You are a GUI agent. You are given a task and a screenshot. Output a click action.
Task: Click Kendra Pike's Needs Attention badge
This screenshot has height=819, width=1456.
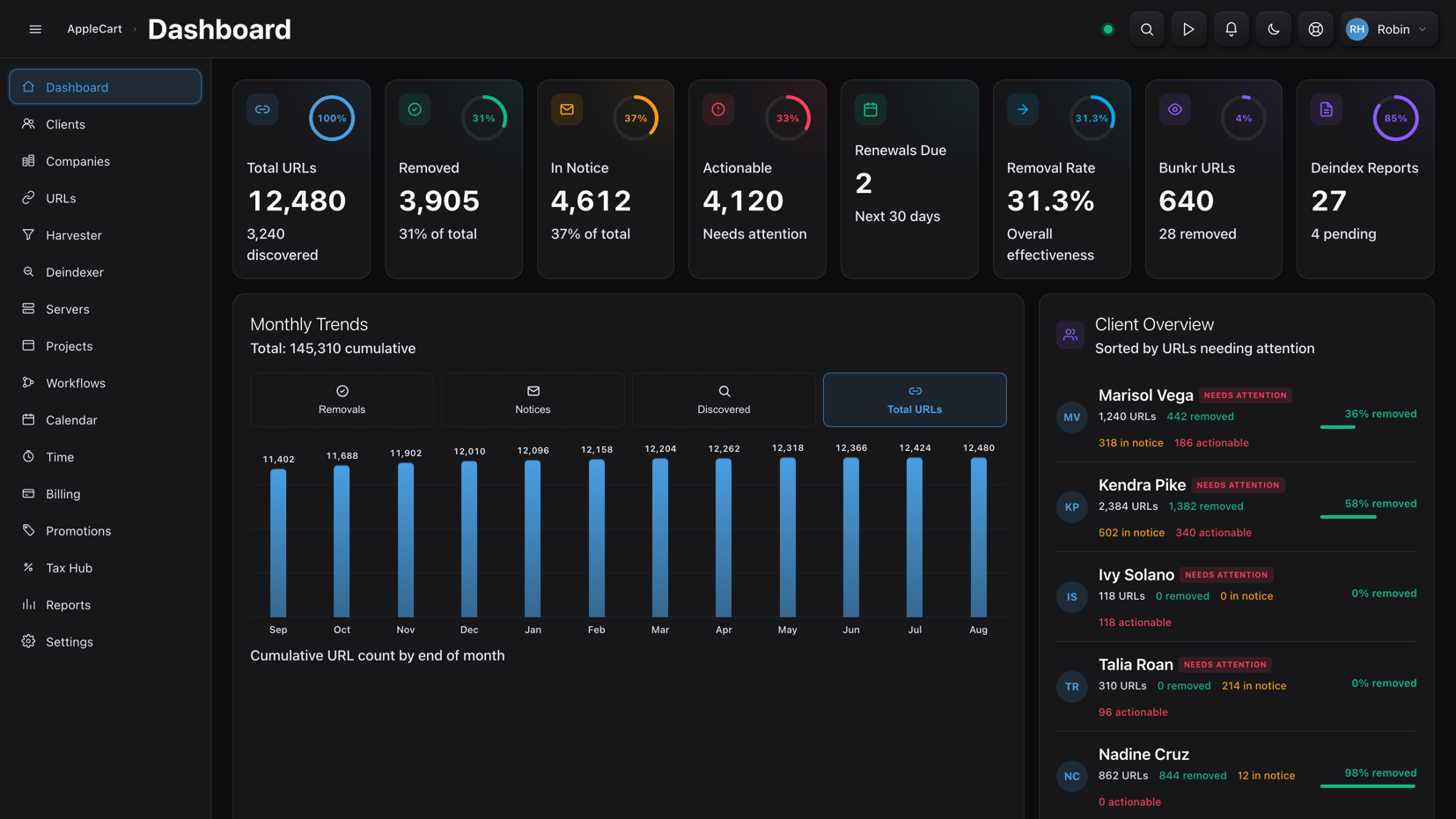1238,485
